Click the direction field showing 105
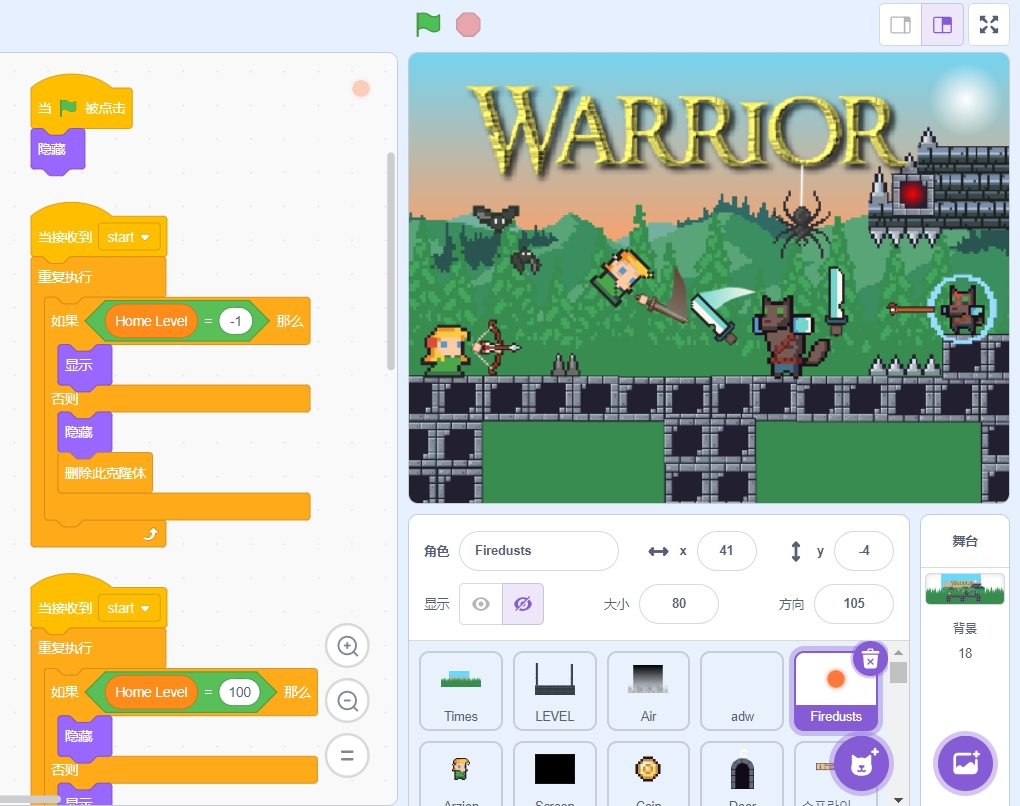1020x806 pixels. [x=853, y=604]
